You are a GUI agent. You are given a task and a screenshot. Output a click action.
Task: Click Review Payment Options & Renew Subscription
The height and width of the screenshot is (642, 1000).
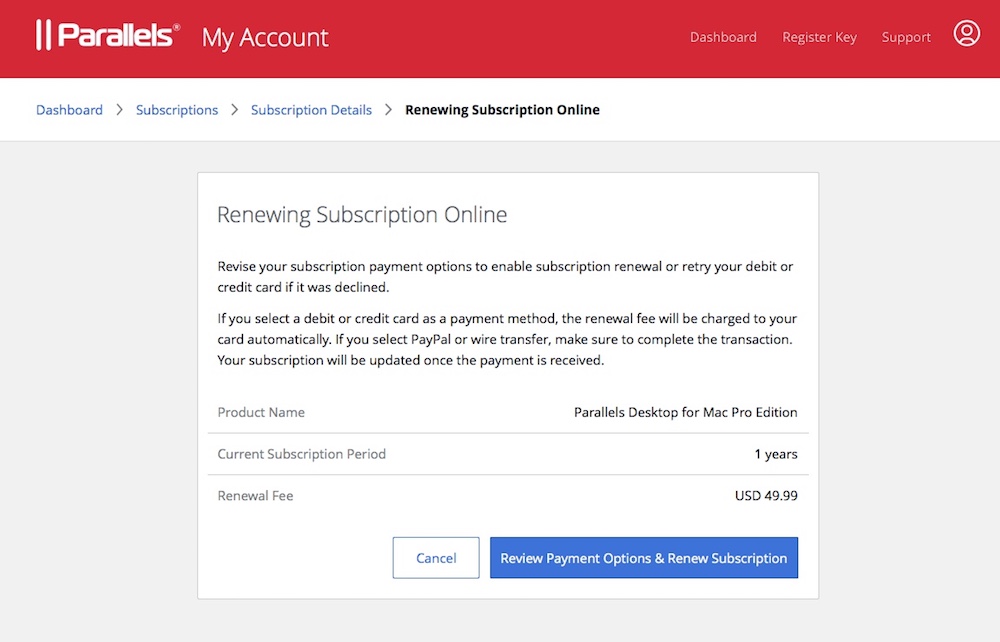click(643, 558)
